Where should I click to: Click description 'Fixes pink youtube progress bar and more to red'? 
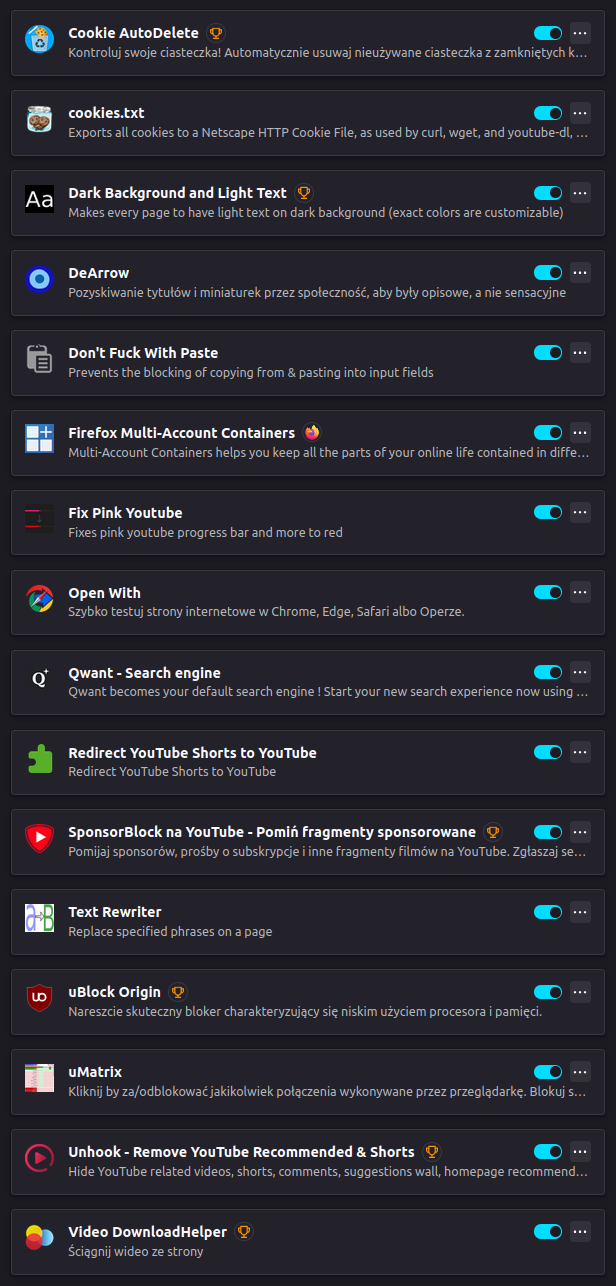tap(205, 532)
